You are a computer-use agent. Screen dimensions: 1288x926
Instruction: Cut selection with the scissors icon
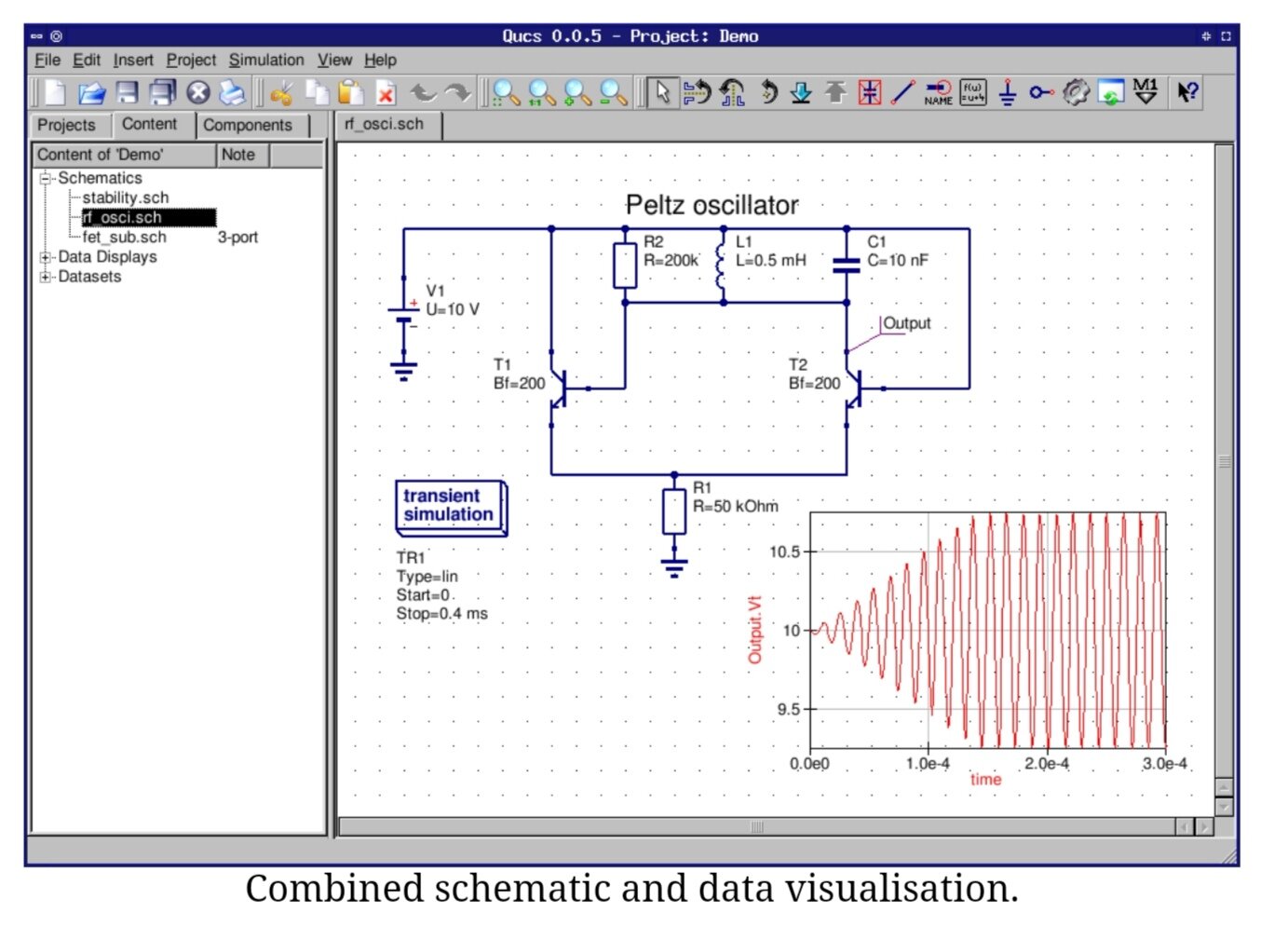[281, 92]
